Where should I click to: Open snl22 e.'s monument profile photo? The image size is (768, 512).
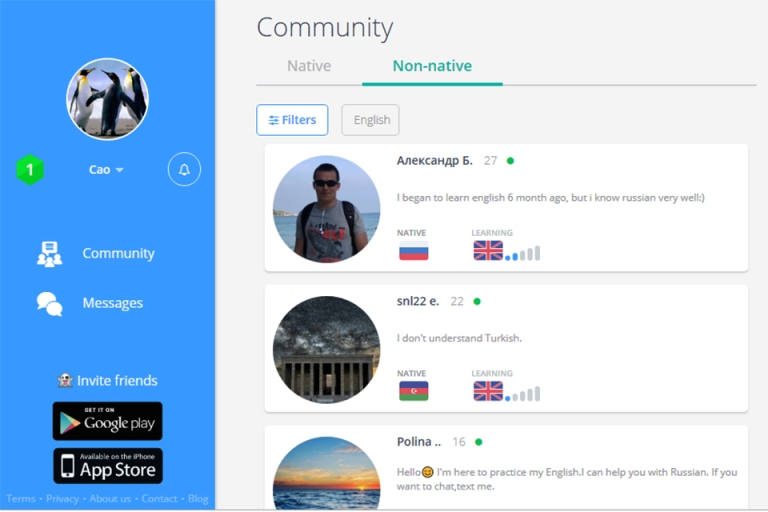pyautogui.click(x=326, y=350)
